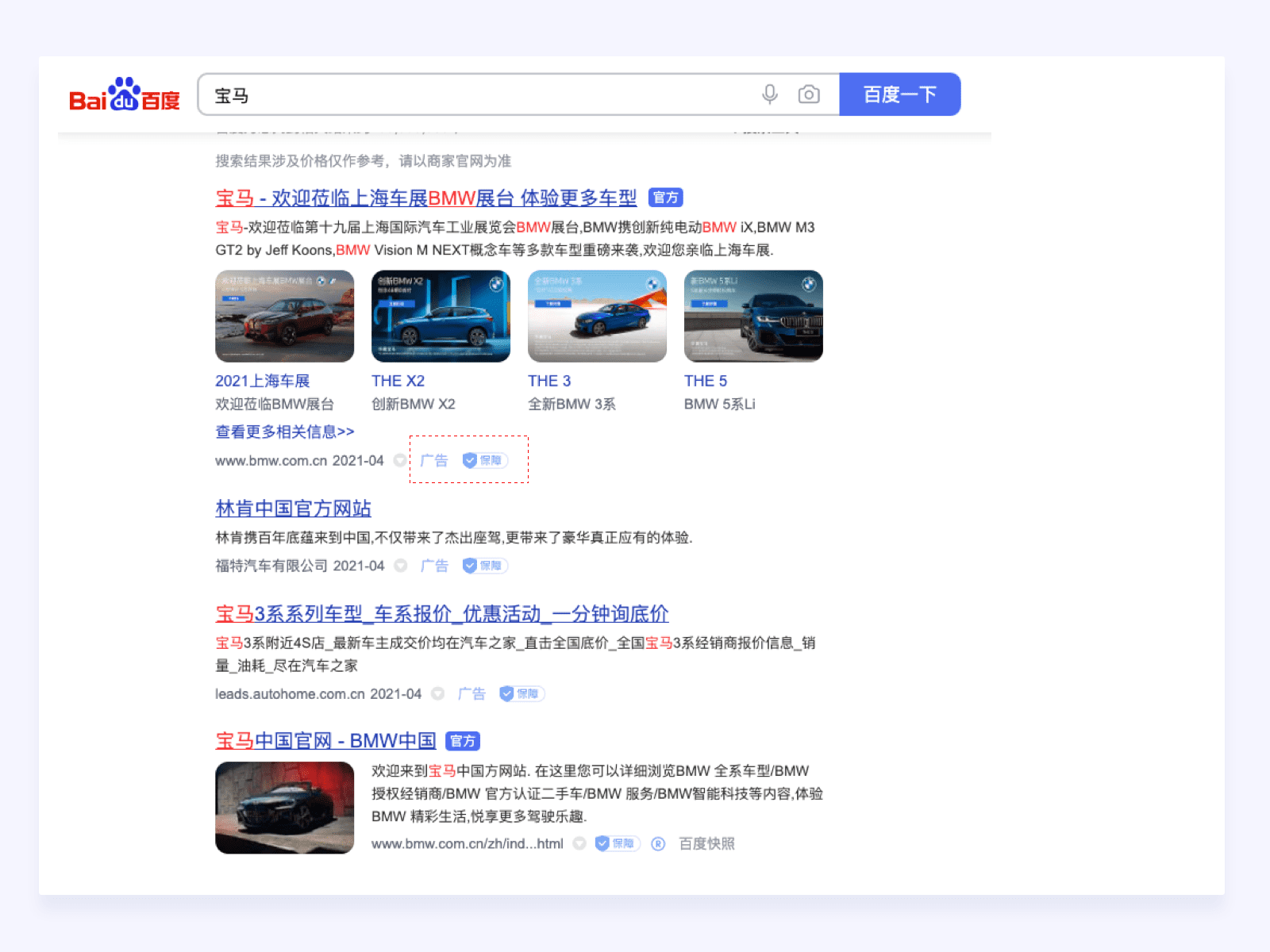Open 查看更多相关信息>> link
This screenshot has height=952, width=1270.
(285, 432)
